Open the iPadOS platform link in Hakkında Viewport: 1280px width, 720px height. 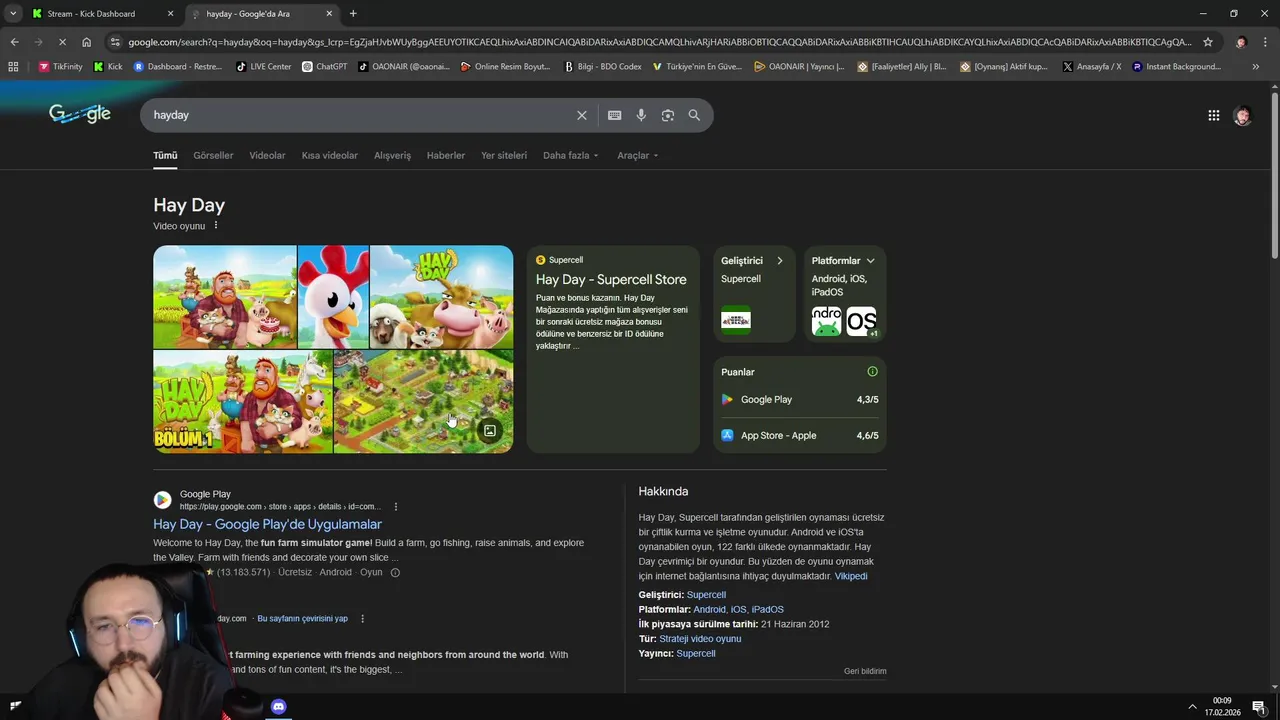tap(768, 610)
